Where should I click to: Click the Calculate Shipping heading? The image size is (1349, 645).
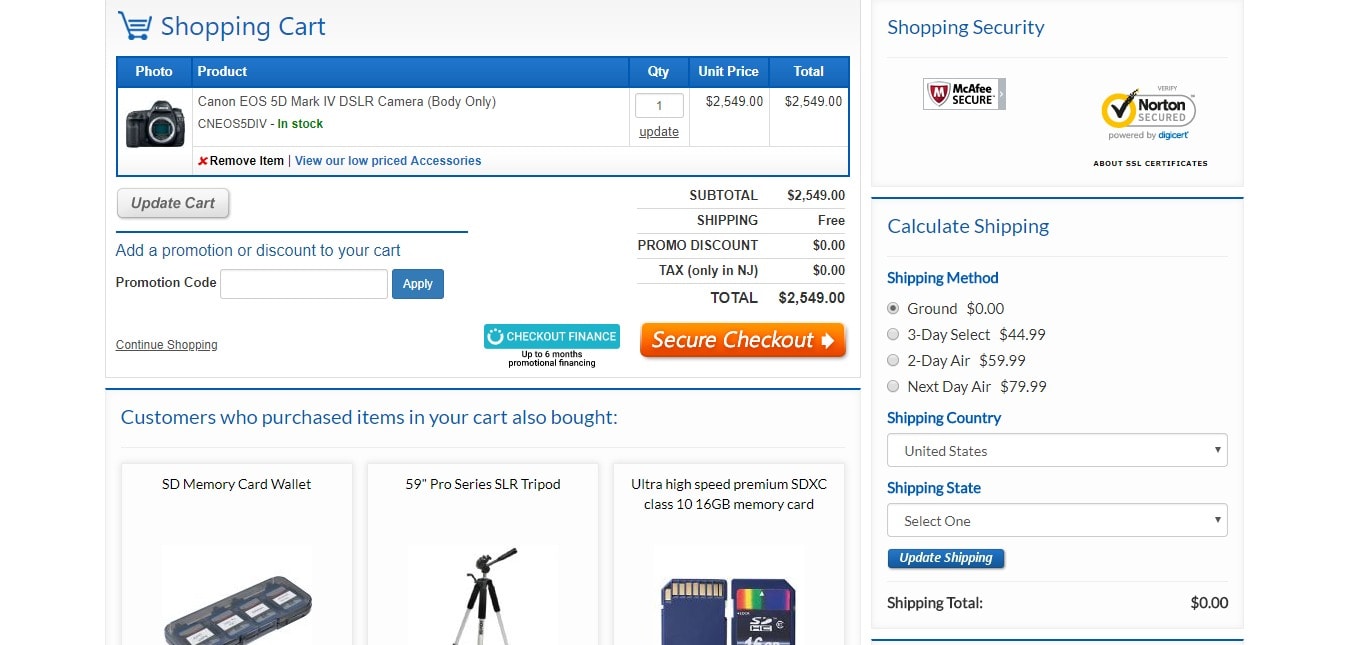[968, 226]
